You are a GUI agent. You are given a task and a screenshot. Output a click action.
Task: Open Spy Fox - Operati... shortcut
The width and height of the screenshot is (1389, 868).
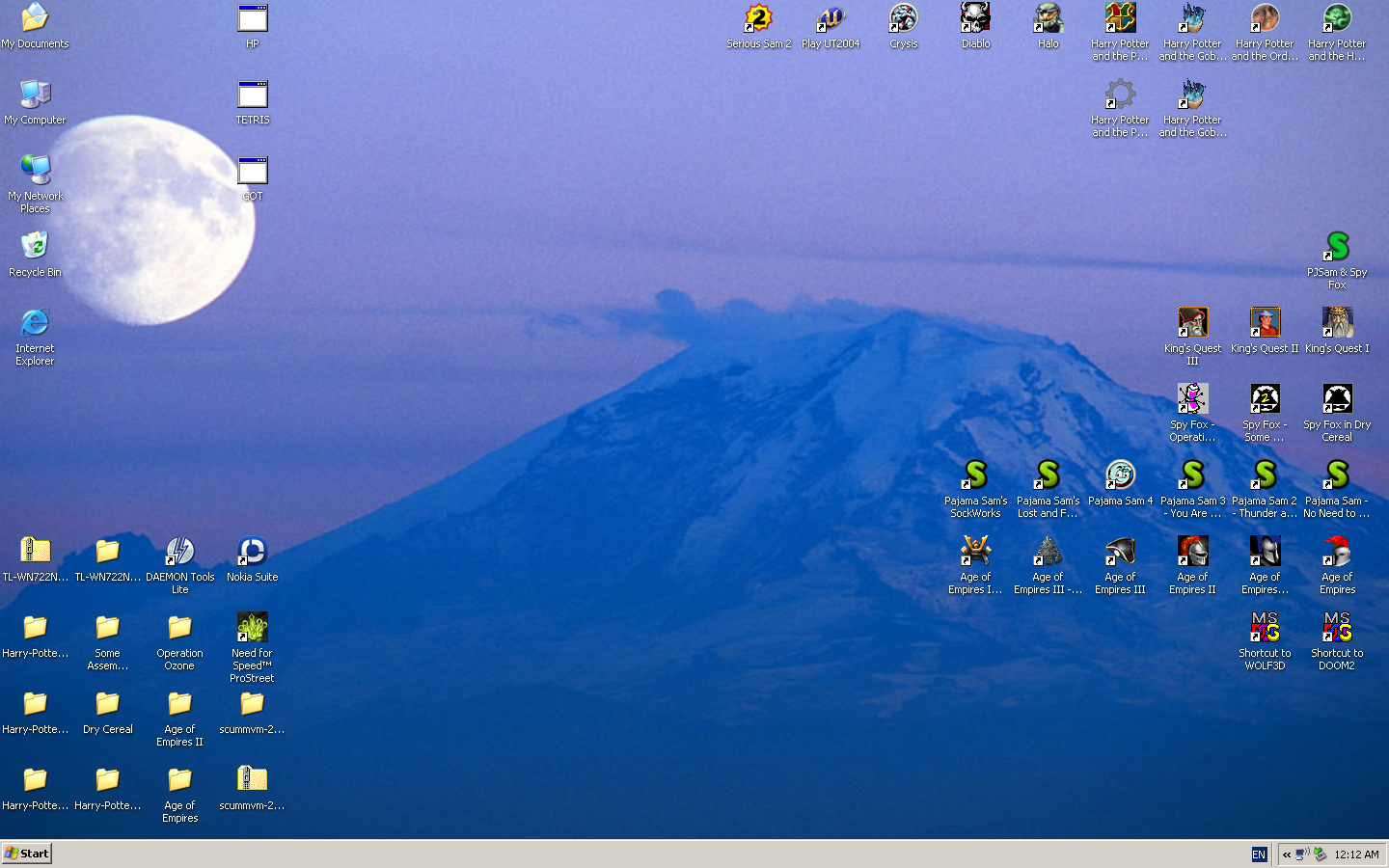1192,412
